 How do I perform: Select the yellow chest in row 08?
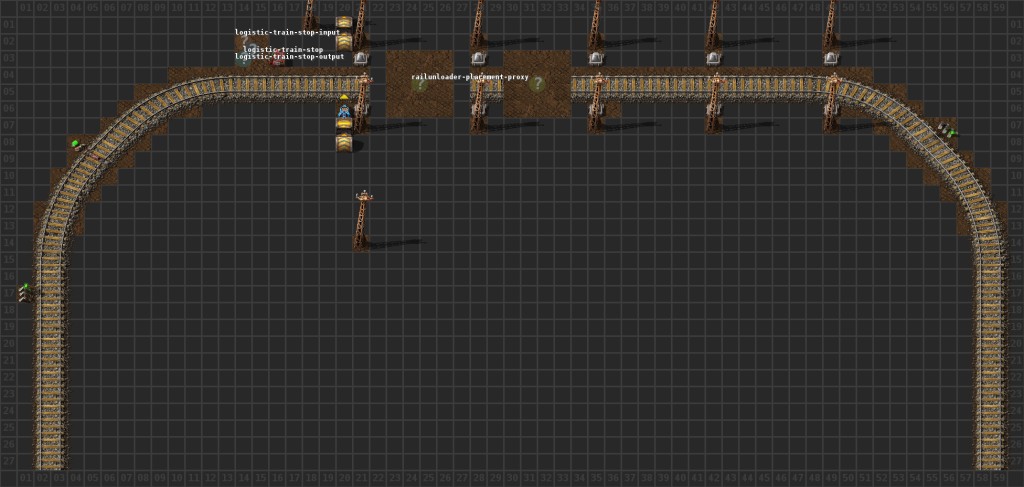344,142
